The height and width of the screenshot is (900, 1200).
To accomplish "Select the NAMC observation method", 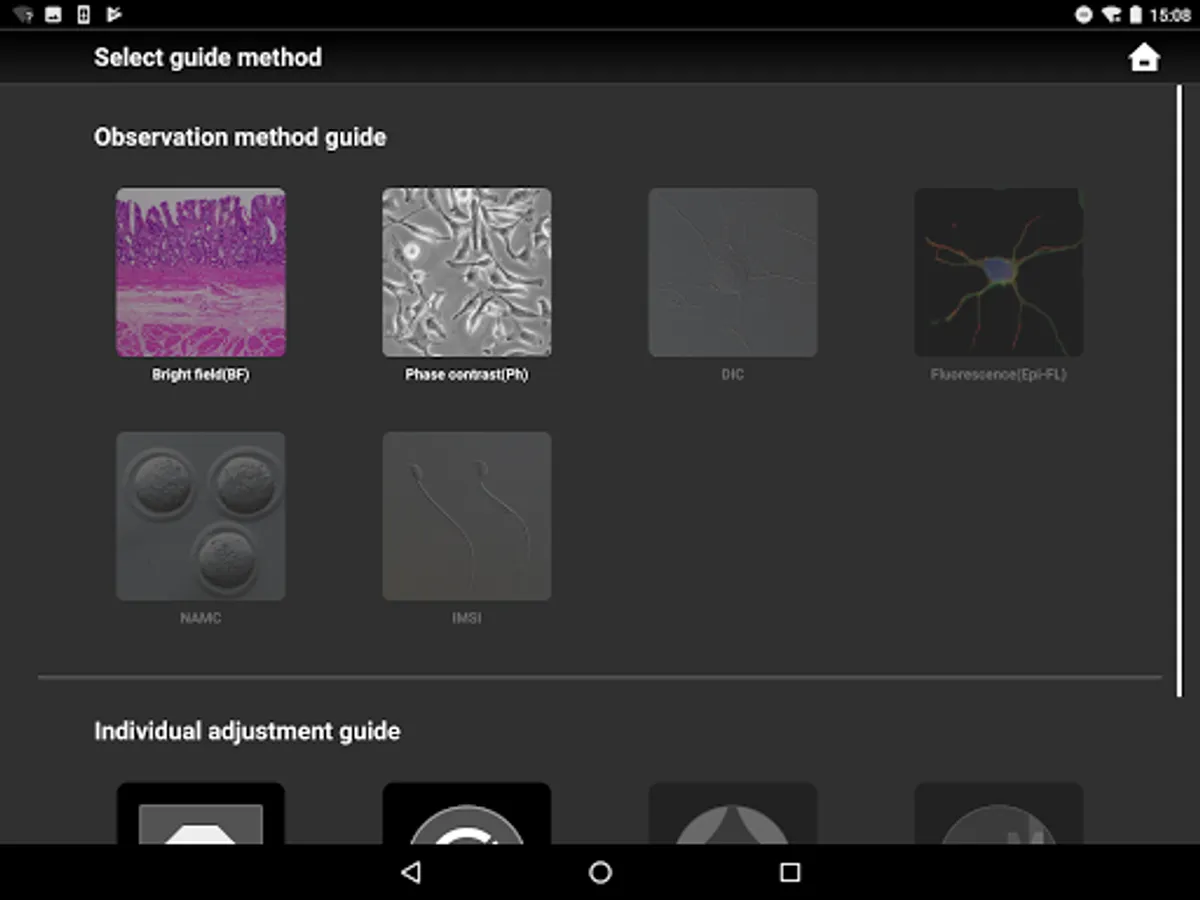I will point(200,516).
